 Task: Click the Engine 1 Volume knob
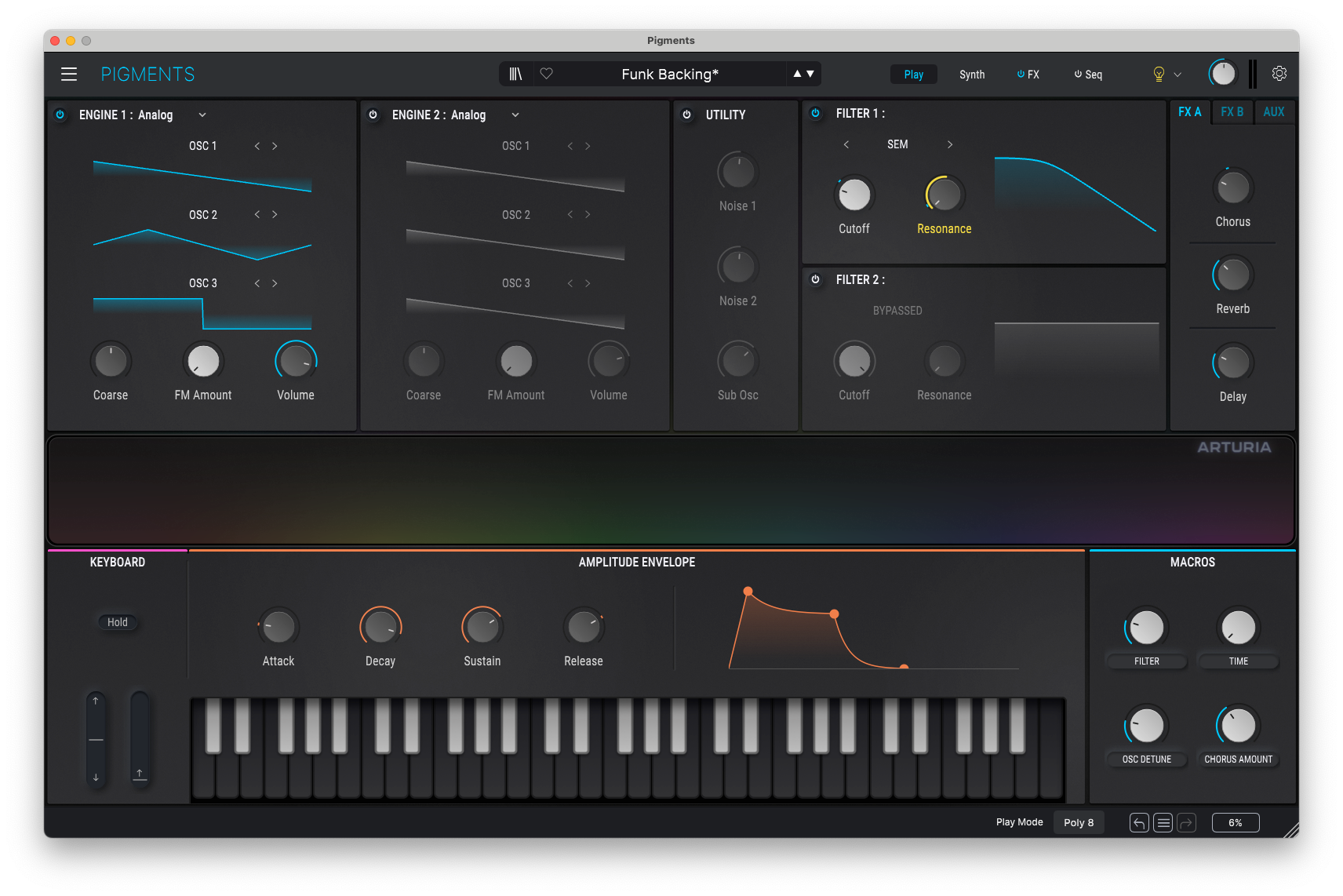point(296,361)
